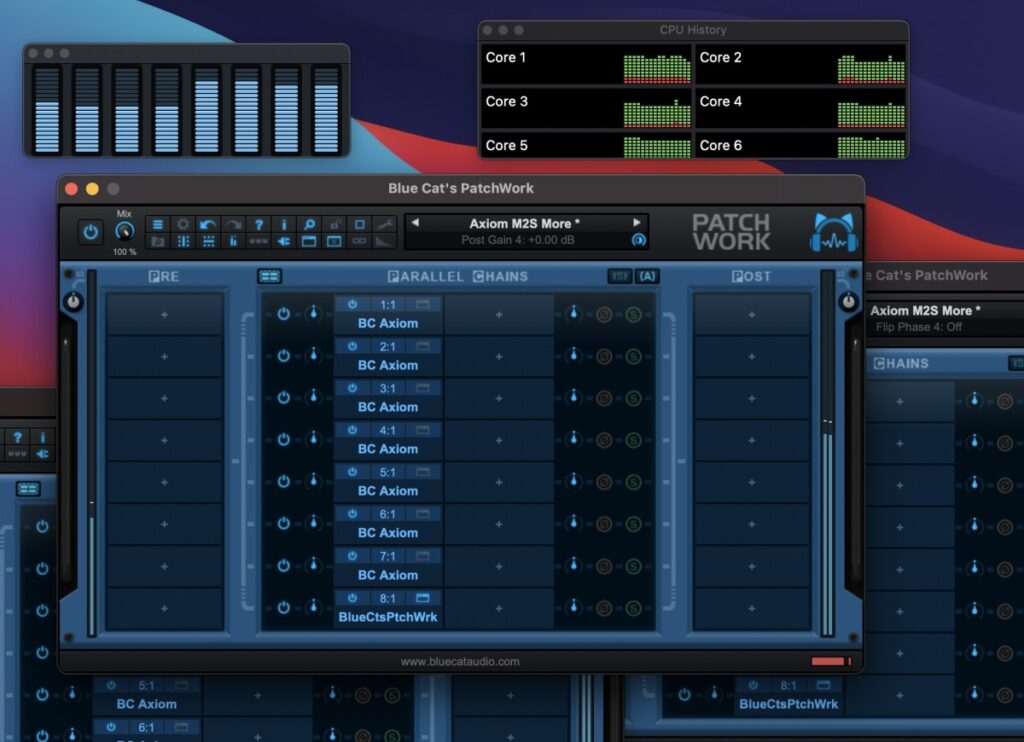Open the www.bluecataudio.com link
Image resolution: width=1024 pixels, height=742 pixels.
pyautogui.click(x=460, y=662)
